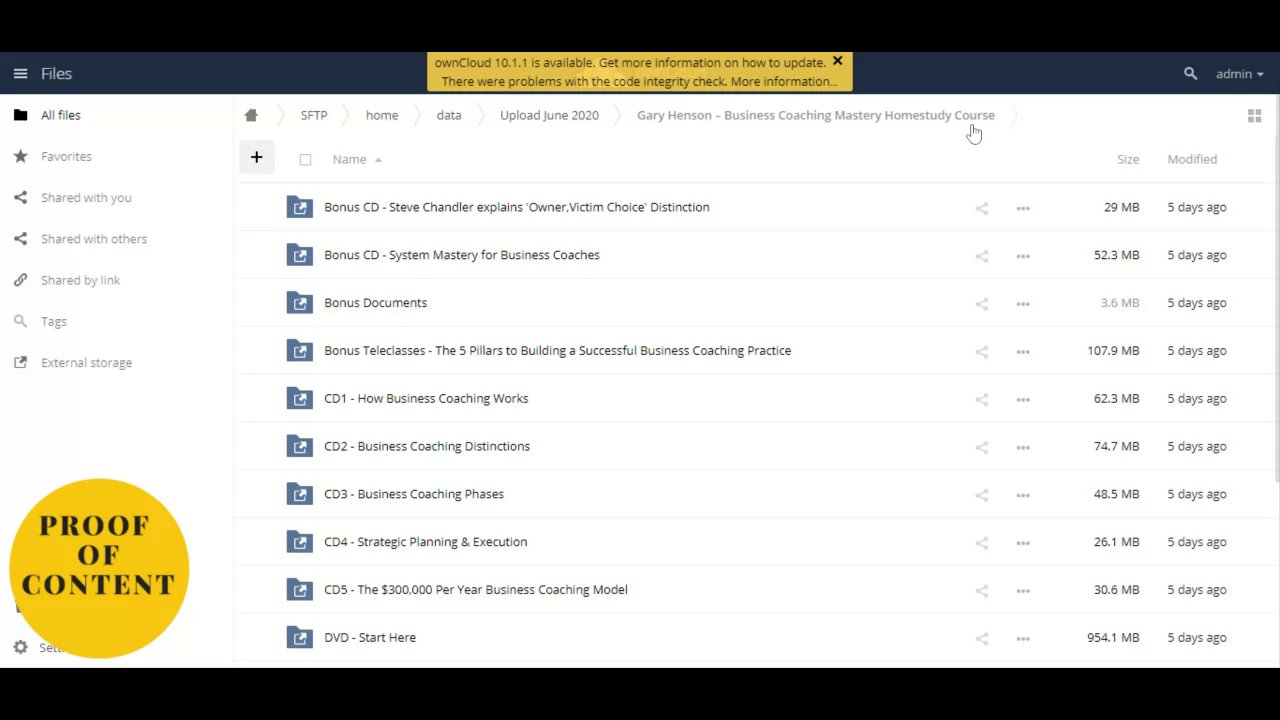This screenshot has height=720, width=1280.
Task: Share the DVD - Start Here folder
Action: tap(981, 639)
